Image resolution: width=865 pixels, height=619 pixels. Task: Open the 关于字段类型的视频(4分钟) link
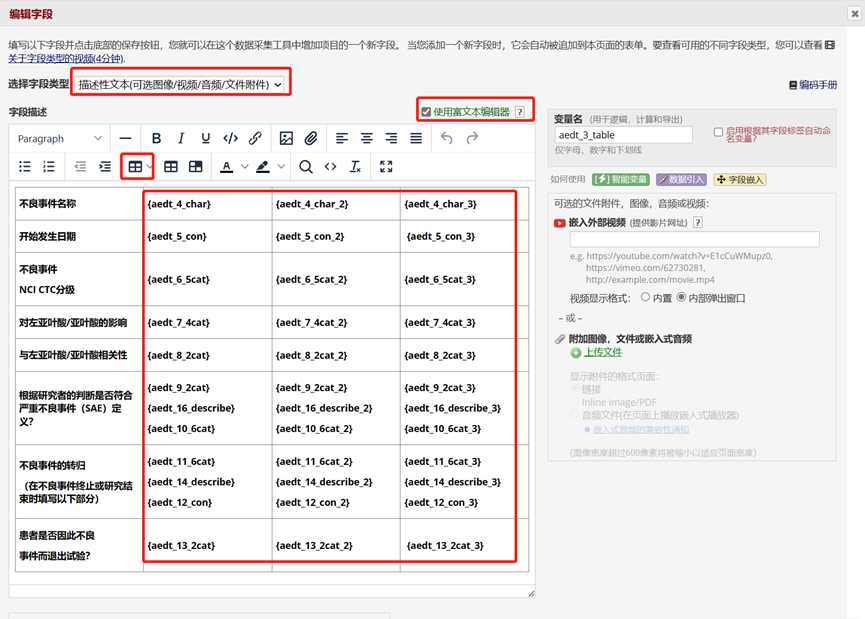(x=66, y=58)
